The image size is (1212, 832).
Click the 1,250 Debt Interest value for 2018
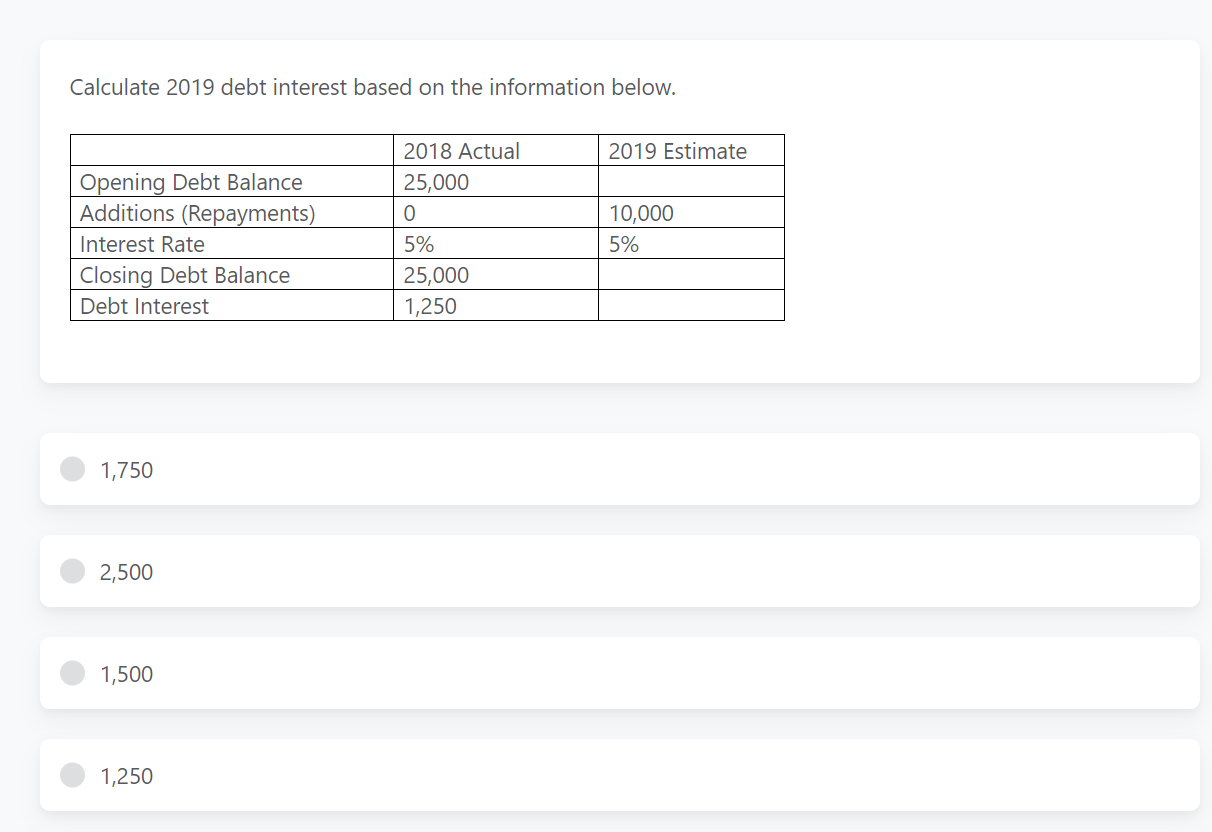tap(429, 306)
